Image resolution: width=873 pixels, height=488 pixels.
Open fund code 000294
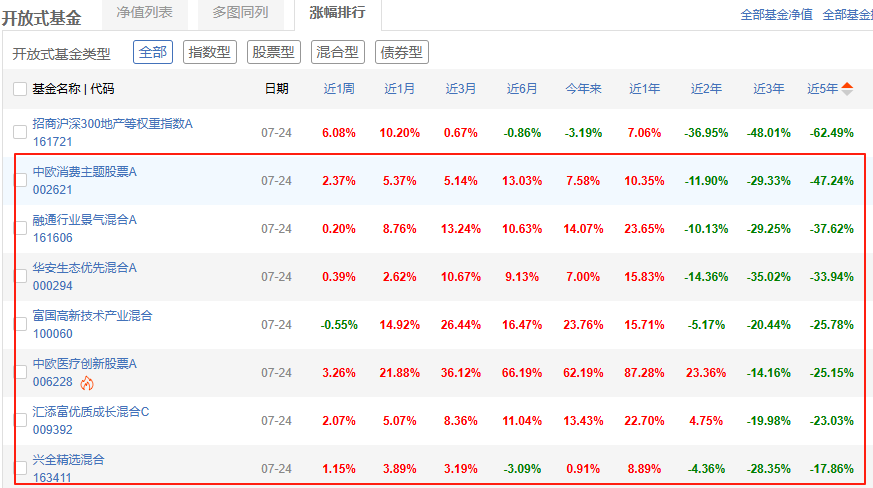52,285
